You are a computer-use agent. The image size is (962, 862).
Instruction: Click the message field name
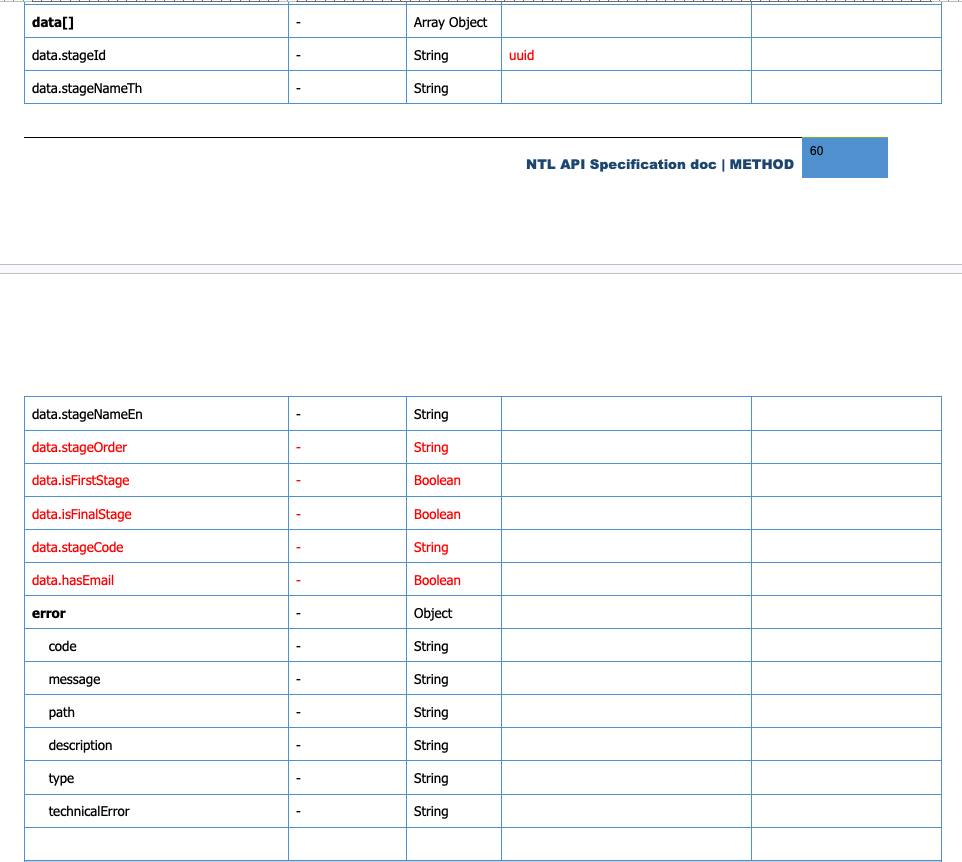point(74,679)
